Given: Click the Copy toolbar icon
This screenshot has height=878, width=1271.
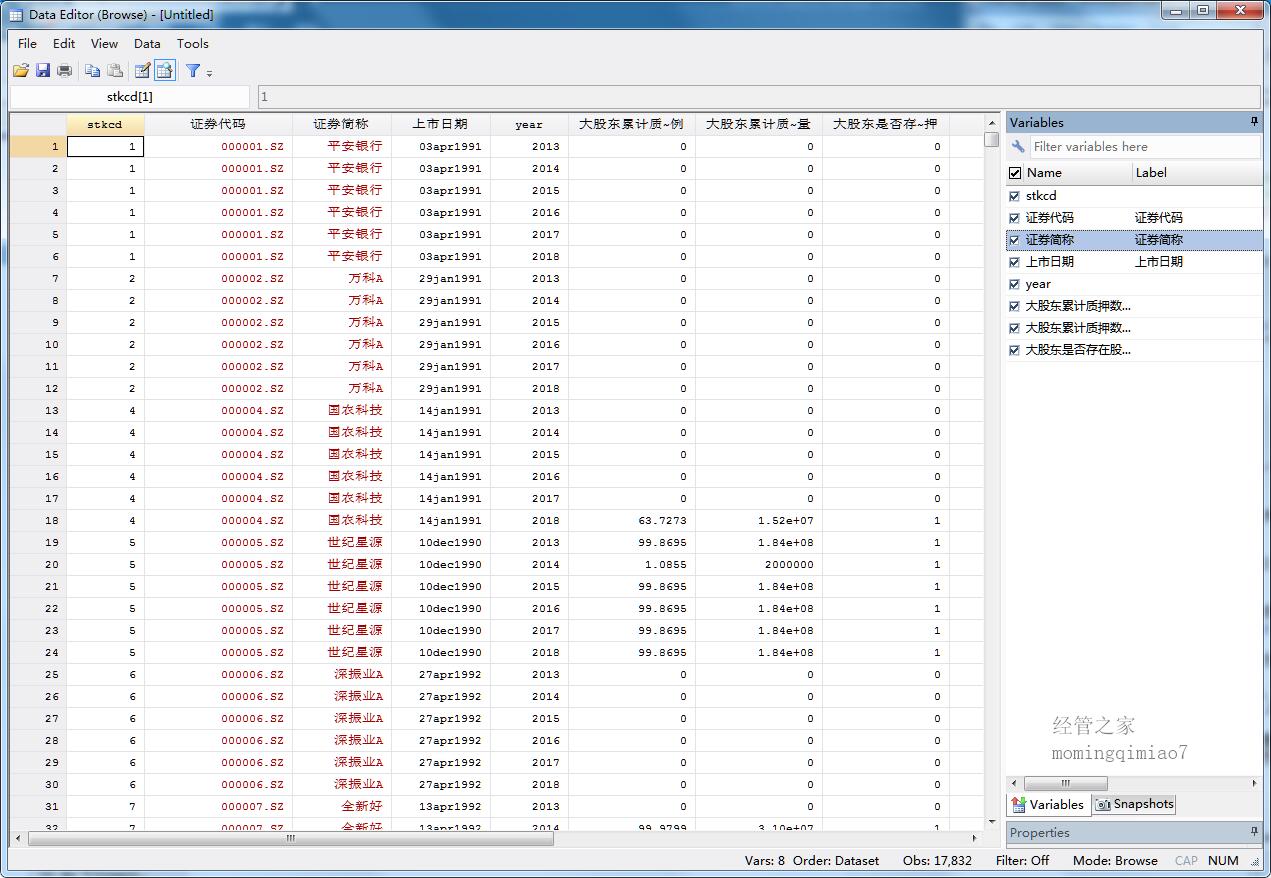Looking at the screenshot, I should 92,70.
